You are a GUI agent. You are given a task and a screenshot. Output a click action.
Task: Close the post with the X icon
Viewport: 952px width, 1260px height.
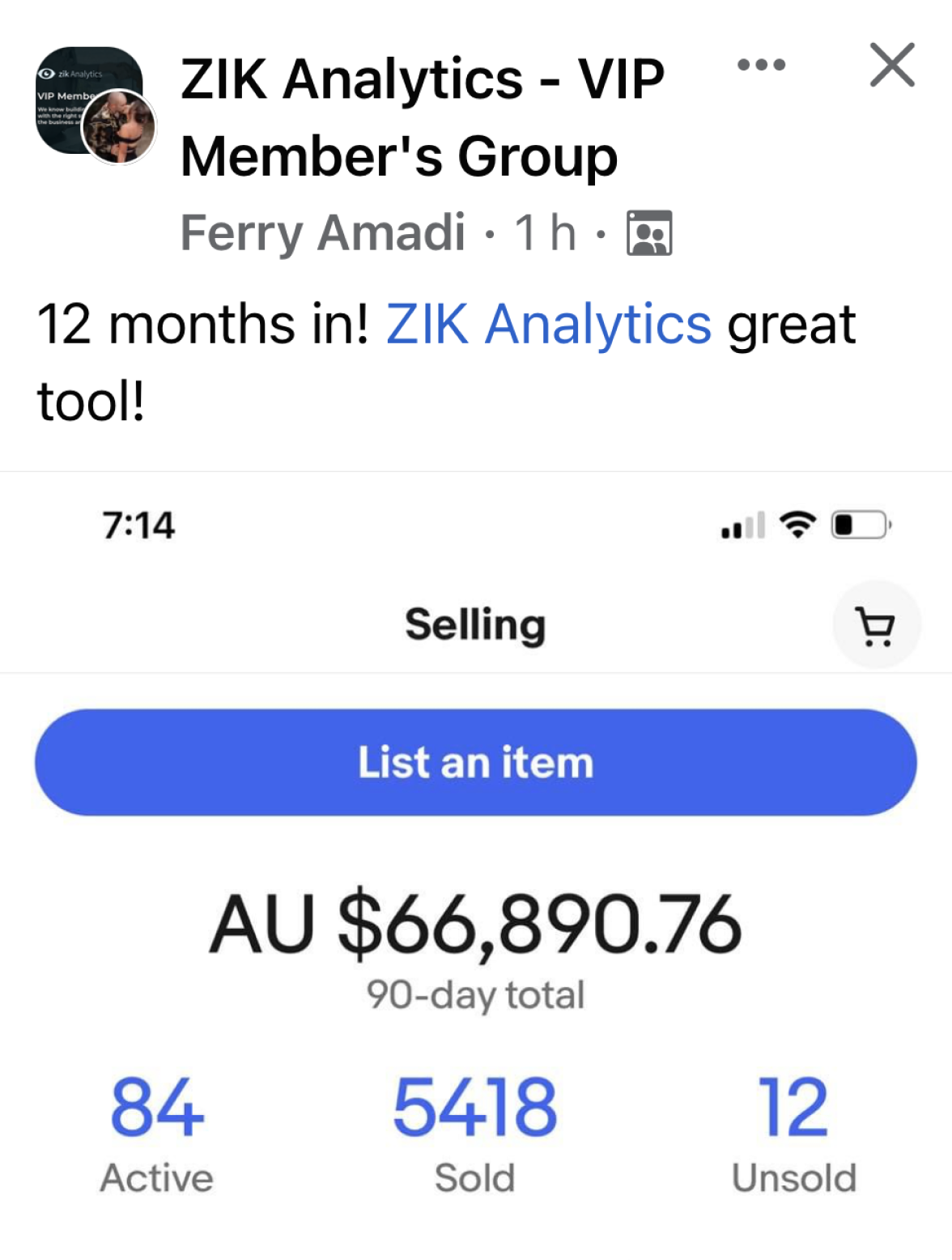coord(892,65)
